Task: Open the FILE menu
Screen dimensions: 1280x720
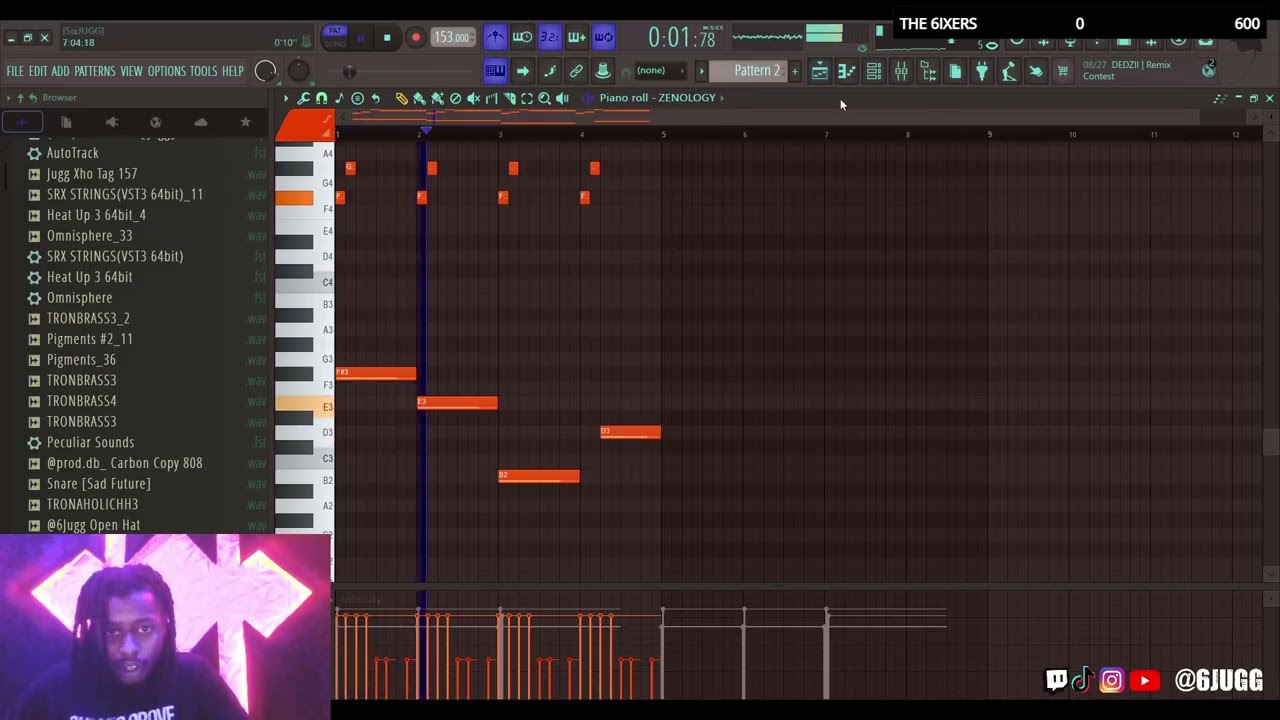Action: pyautogui.click(x=15, y=71)
